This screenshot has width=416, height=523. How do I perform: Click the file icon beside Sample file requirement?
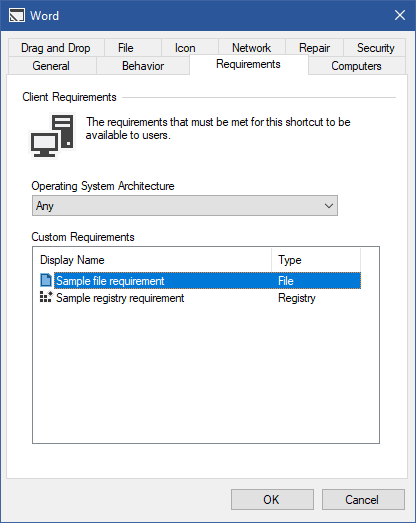[x=46, y=280]
